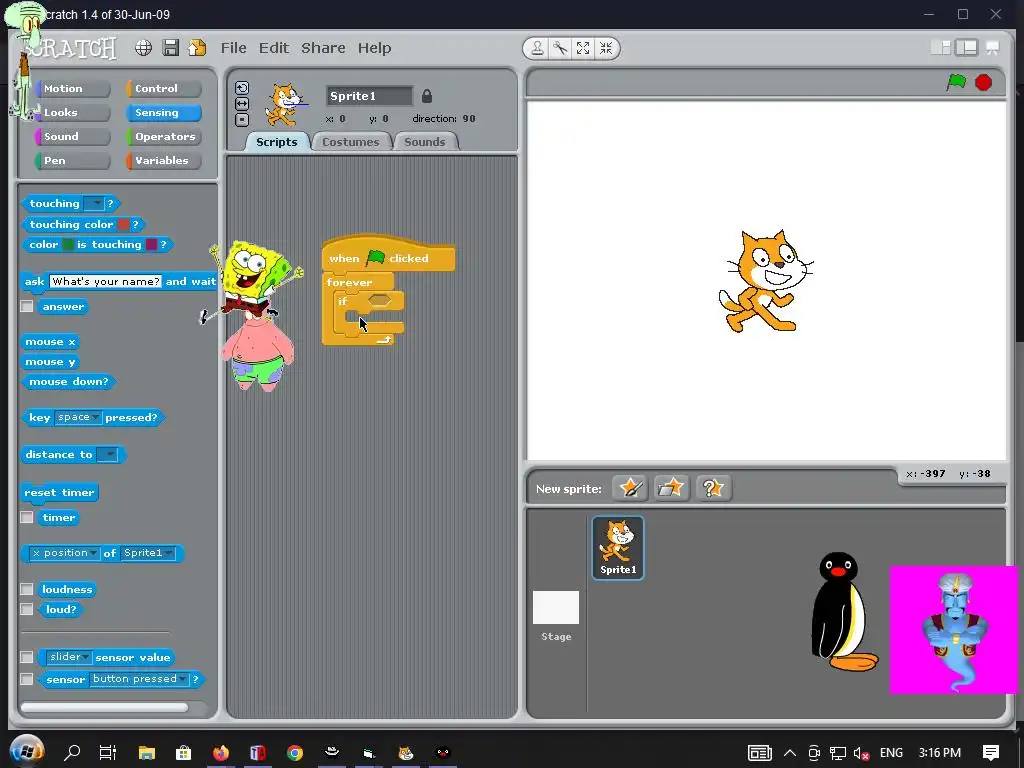Open distance to dropdown
The width and height of the screenshot is (1024, 768).
pyautogui.click(x=107, y=455)
